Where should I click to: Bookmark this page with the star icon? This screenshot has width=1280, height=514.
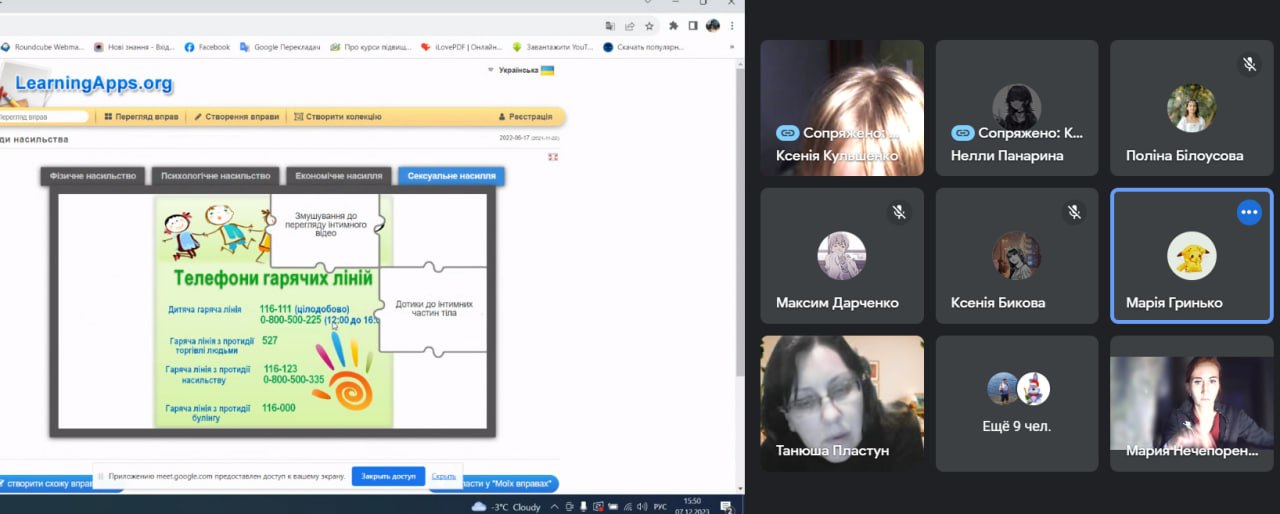(649, 26)
